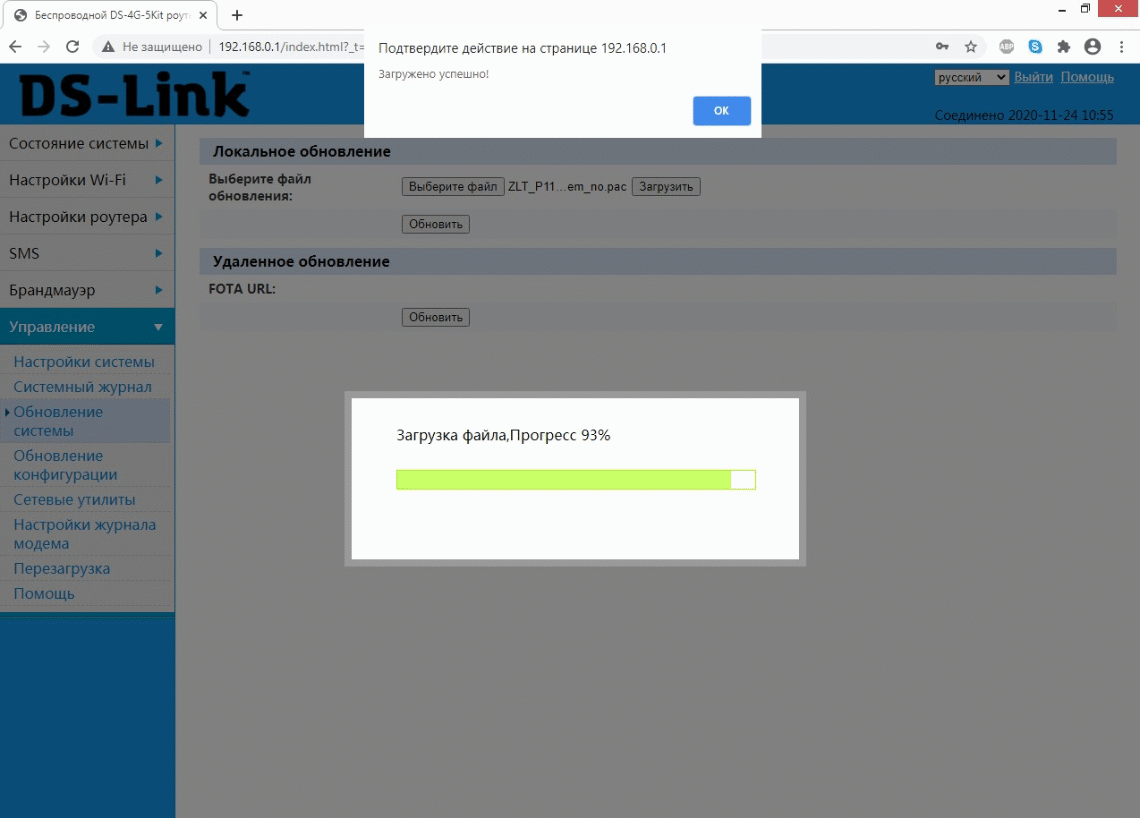Open the Chrome profile avatar icon
The width and height of the screenshot is (1140, 818).
click(1092, 47)
